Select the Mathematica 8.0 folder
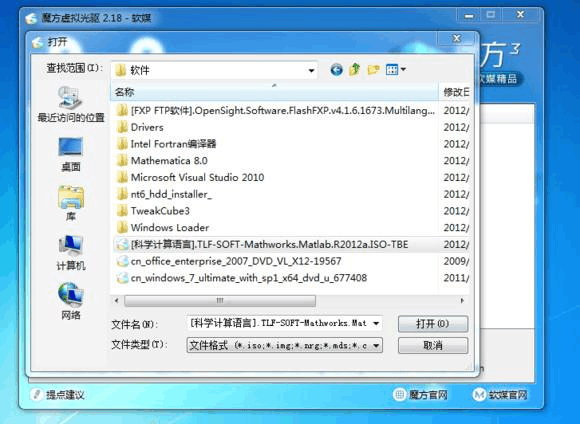The width and height of the screenshot is (580, 424). pos(162,161)
